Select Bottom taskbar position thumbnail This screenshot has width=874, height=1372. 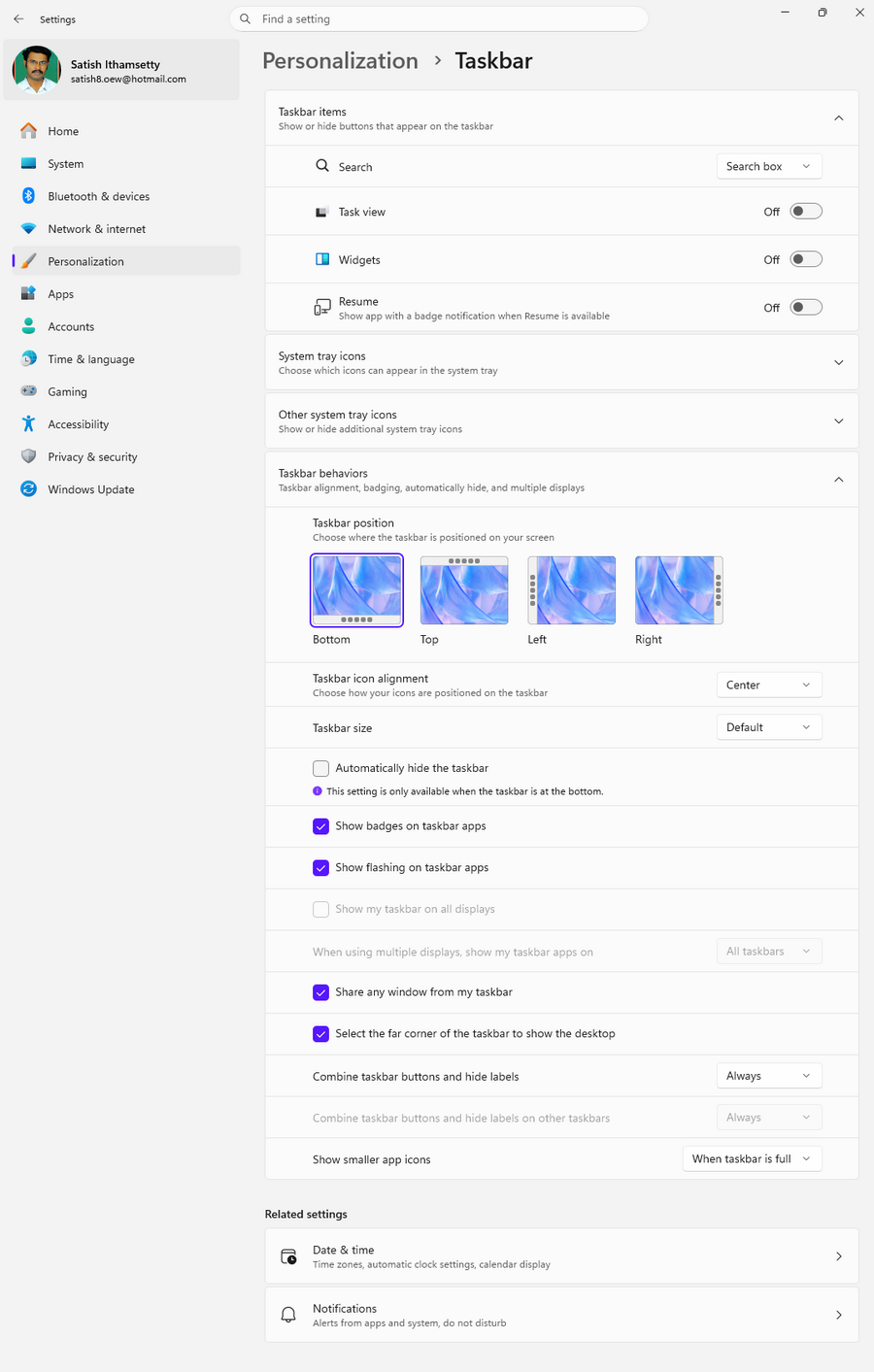(x=356, y=590)
